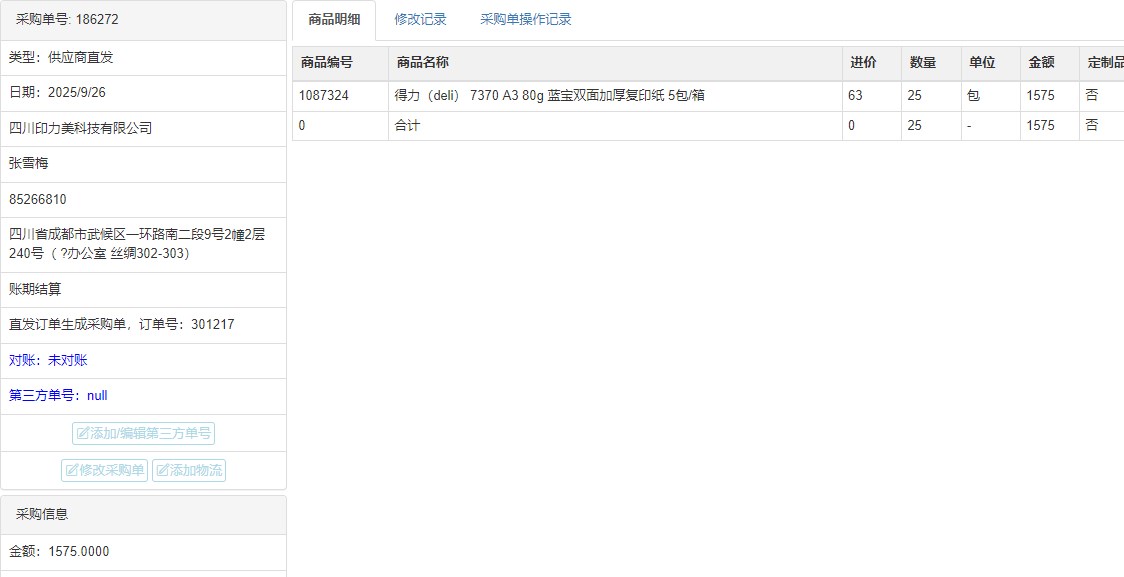The height and width of the screenshot is (577, 1124).
Task: Click the pencil icon beside 修改采购单
Action: (x=72, y=470)
